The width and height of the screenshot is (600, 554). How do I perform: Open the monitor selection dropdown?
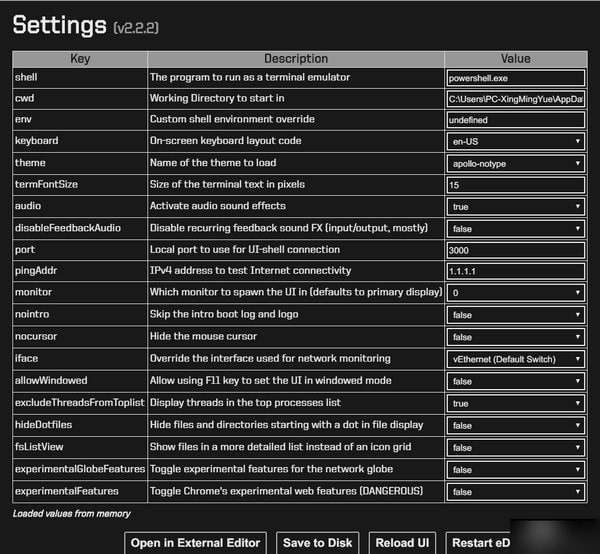click(x=515, y=293)
